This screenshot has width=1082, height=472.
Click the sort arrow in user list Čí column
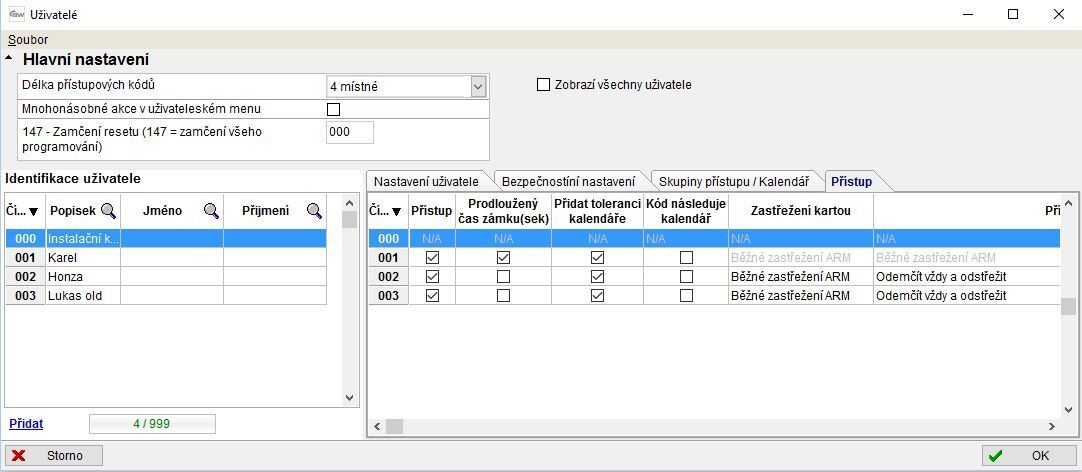33,211
